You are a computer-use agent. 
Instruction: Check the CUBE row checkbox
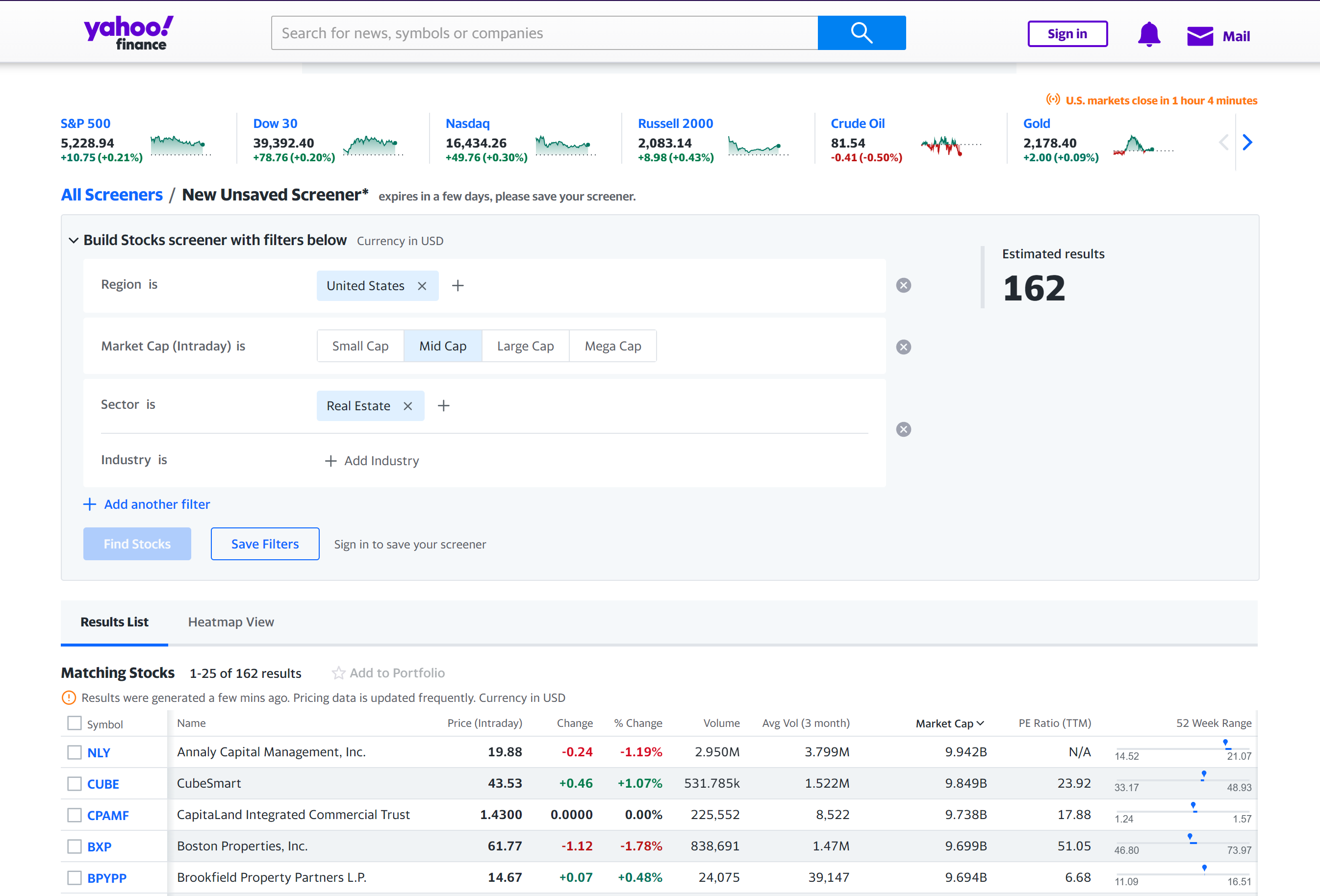[75, 784]
